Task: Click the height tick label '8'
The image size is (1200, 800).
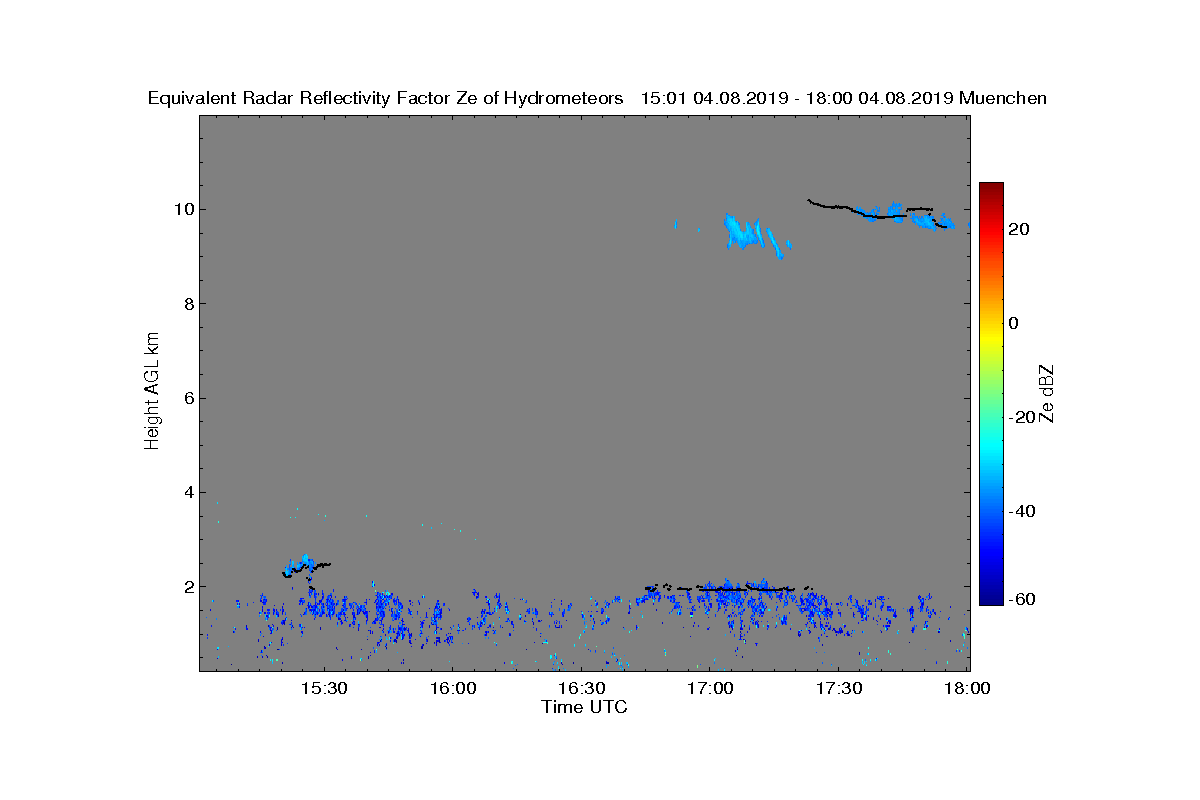Action: [188, 304]
